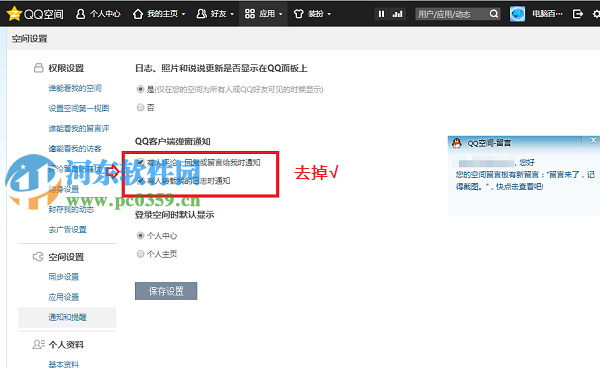
Task: Open the 应用 apps menu
Action: click(x=263, y=14)
